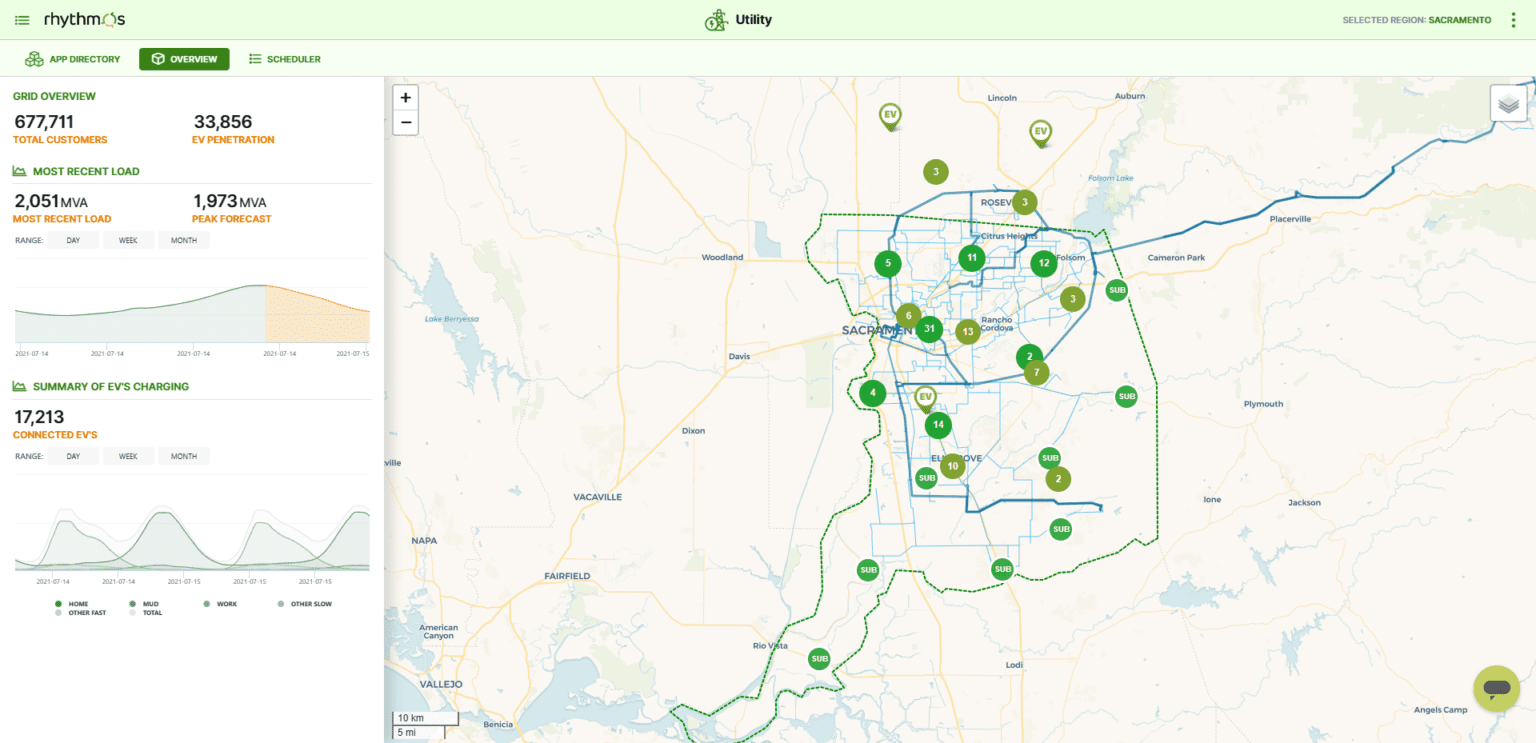Open the hamburger navigation menu
The height and width of the screenshot is (743, 1536).
22,20
